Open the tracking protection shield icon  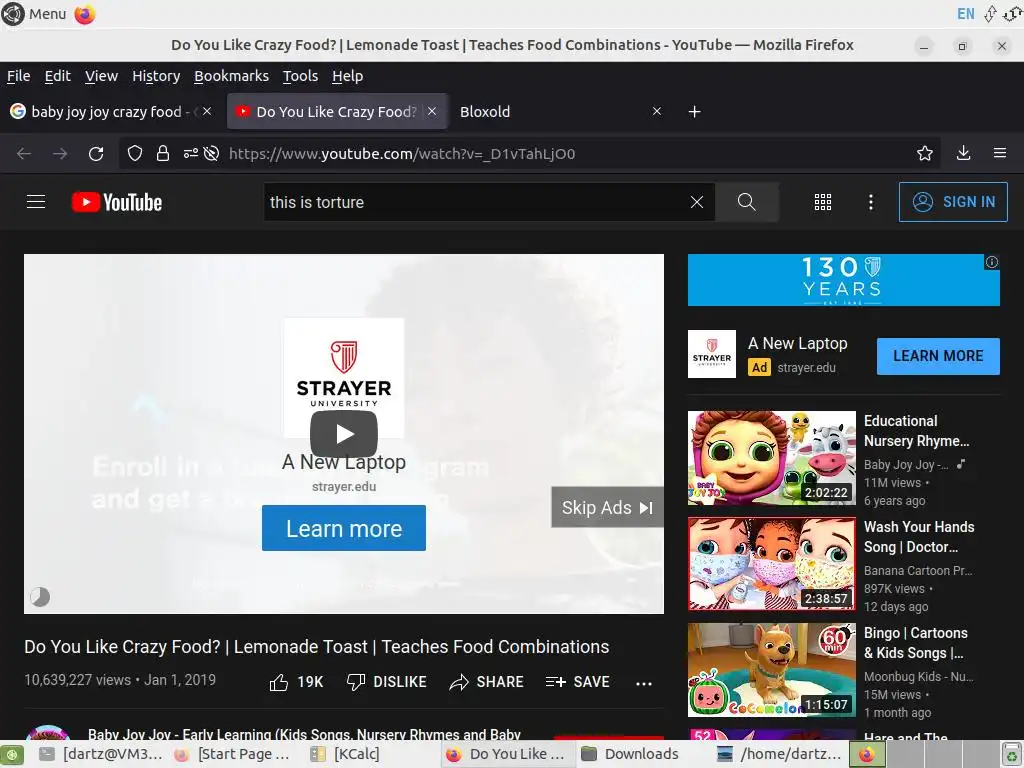pyautogui.click(x=135, y=153)
